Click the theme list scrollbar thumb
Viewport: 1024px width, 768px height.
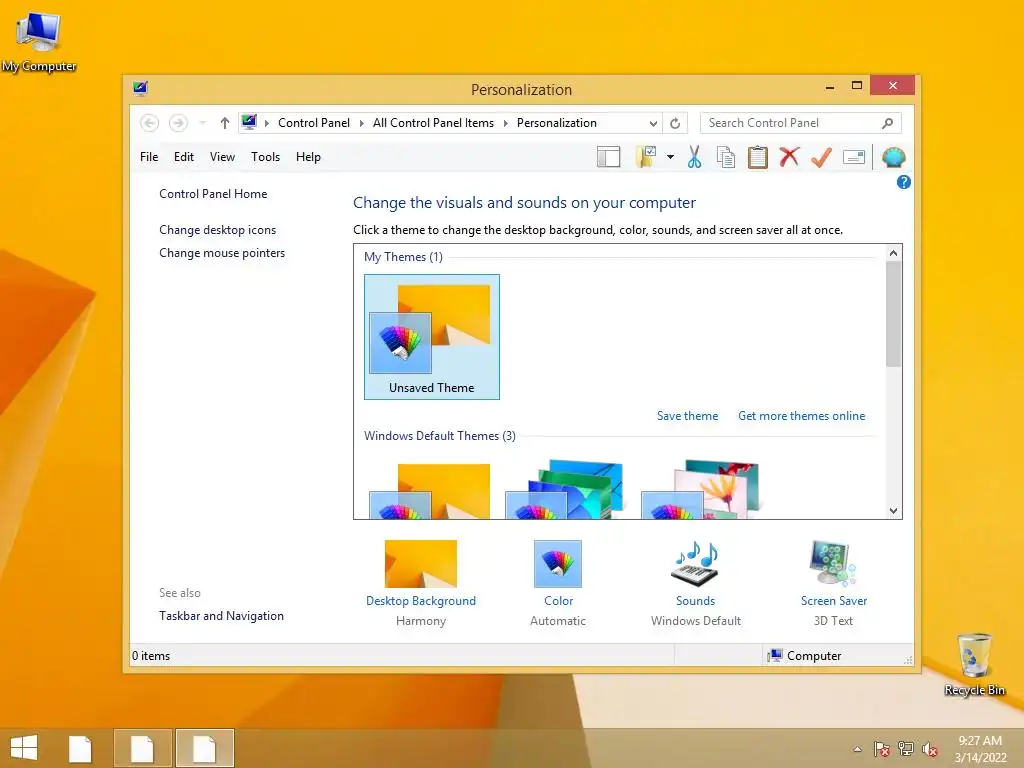click(893, 314)
